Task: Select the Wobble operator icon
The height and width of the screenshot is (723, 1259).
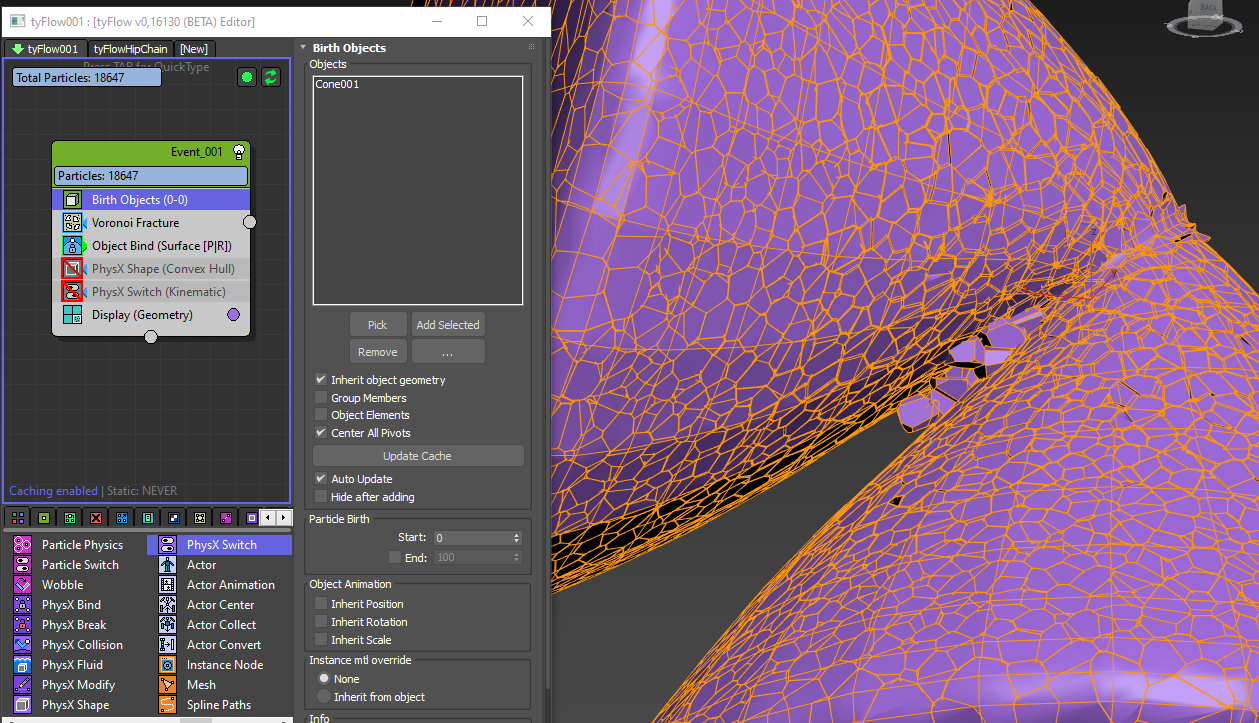Action: [23, 585]
